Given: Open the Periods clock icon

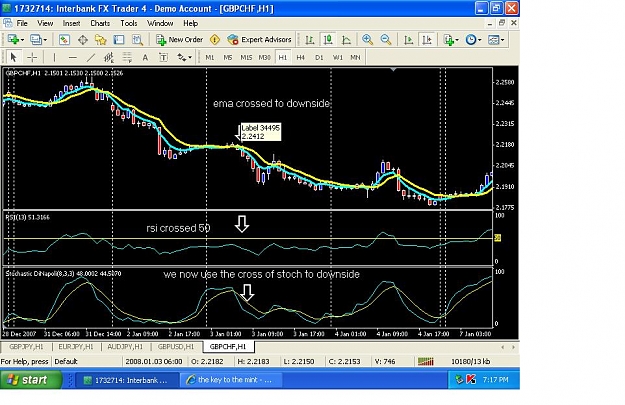Looking at the screenshot, I should pos(471,39).
